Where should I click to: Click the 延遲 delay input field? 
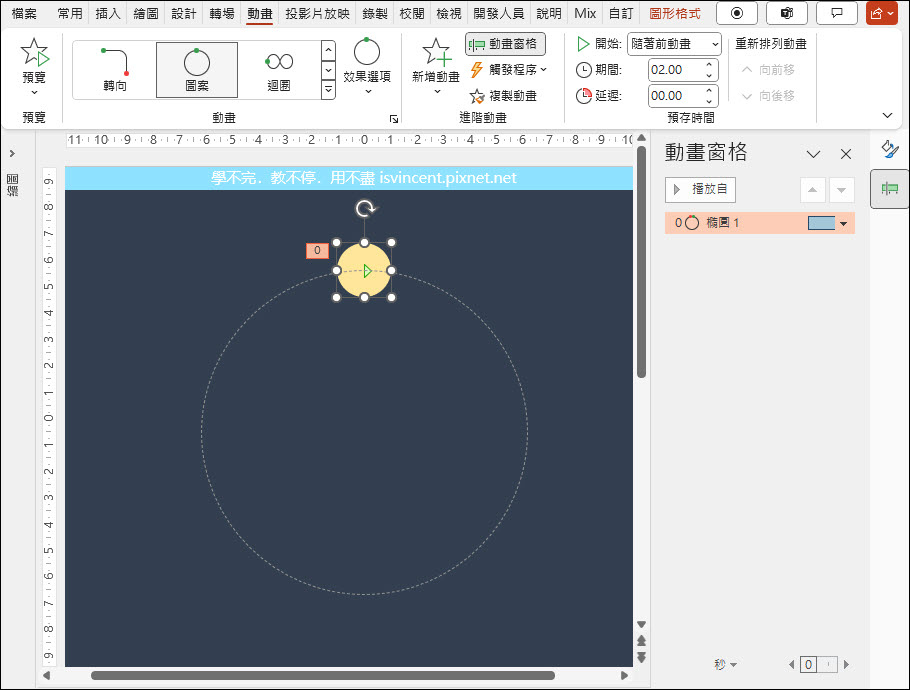676,96
